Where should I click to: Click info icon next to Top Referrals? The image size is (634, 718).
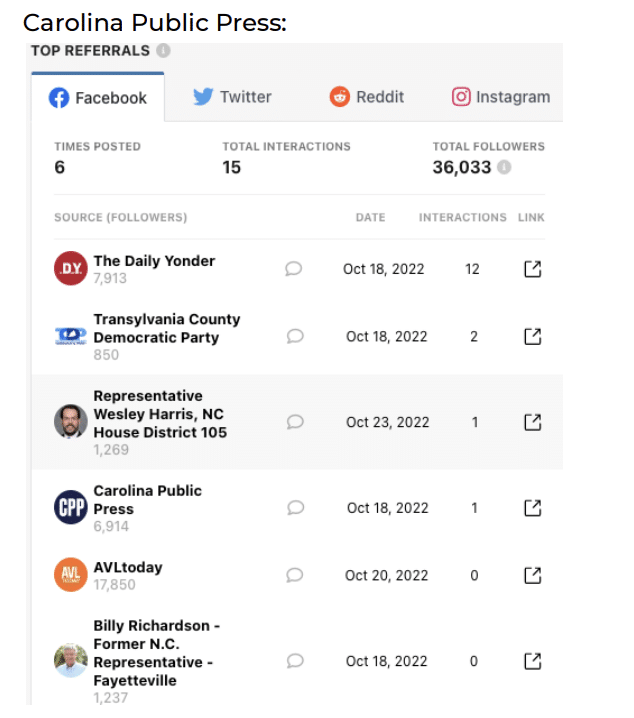(163, 50)
